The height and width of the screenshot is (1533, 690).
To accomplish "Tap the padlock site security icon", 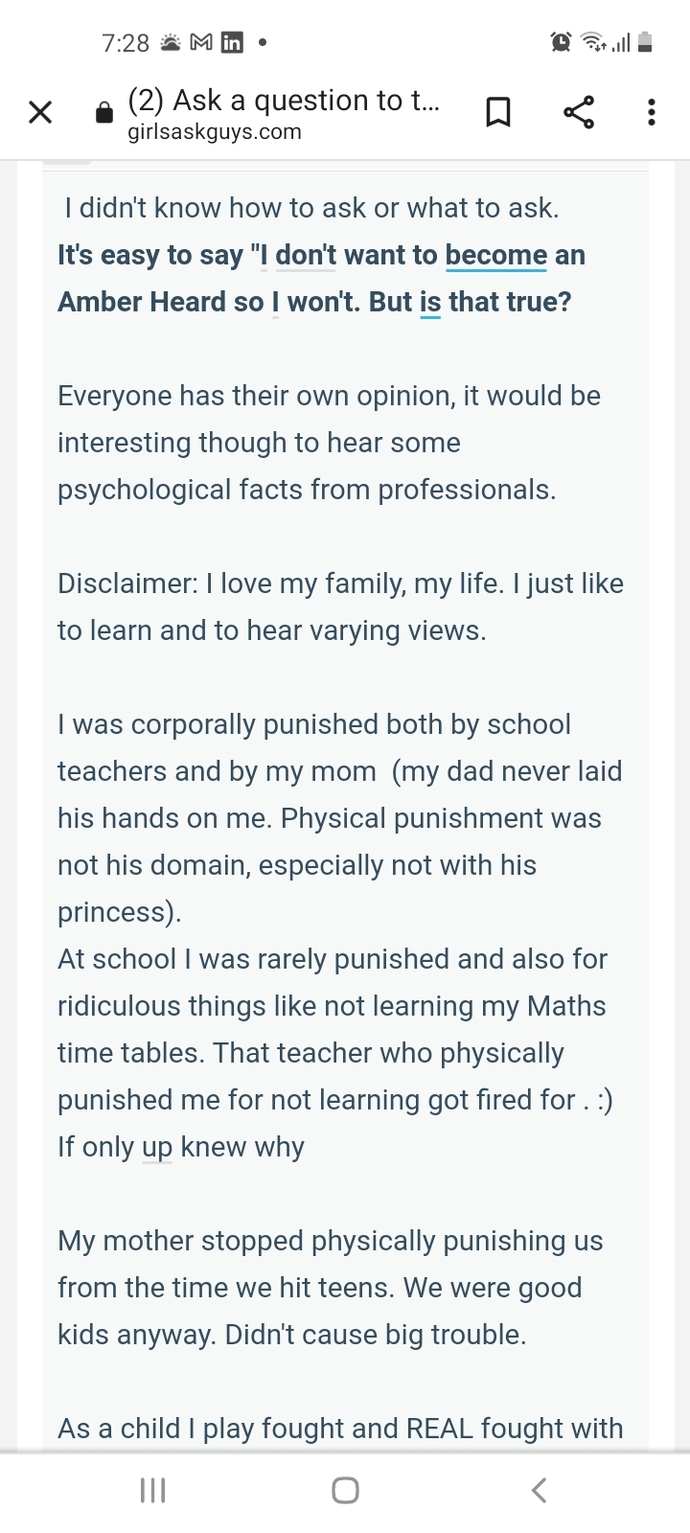I will click(x=104, y=113).
